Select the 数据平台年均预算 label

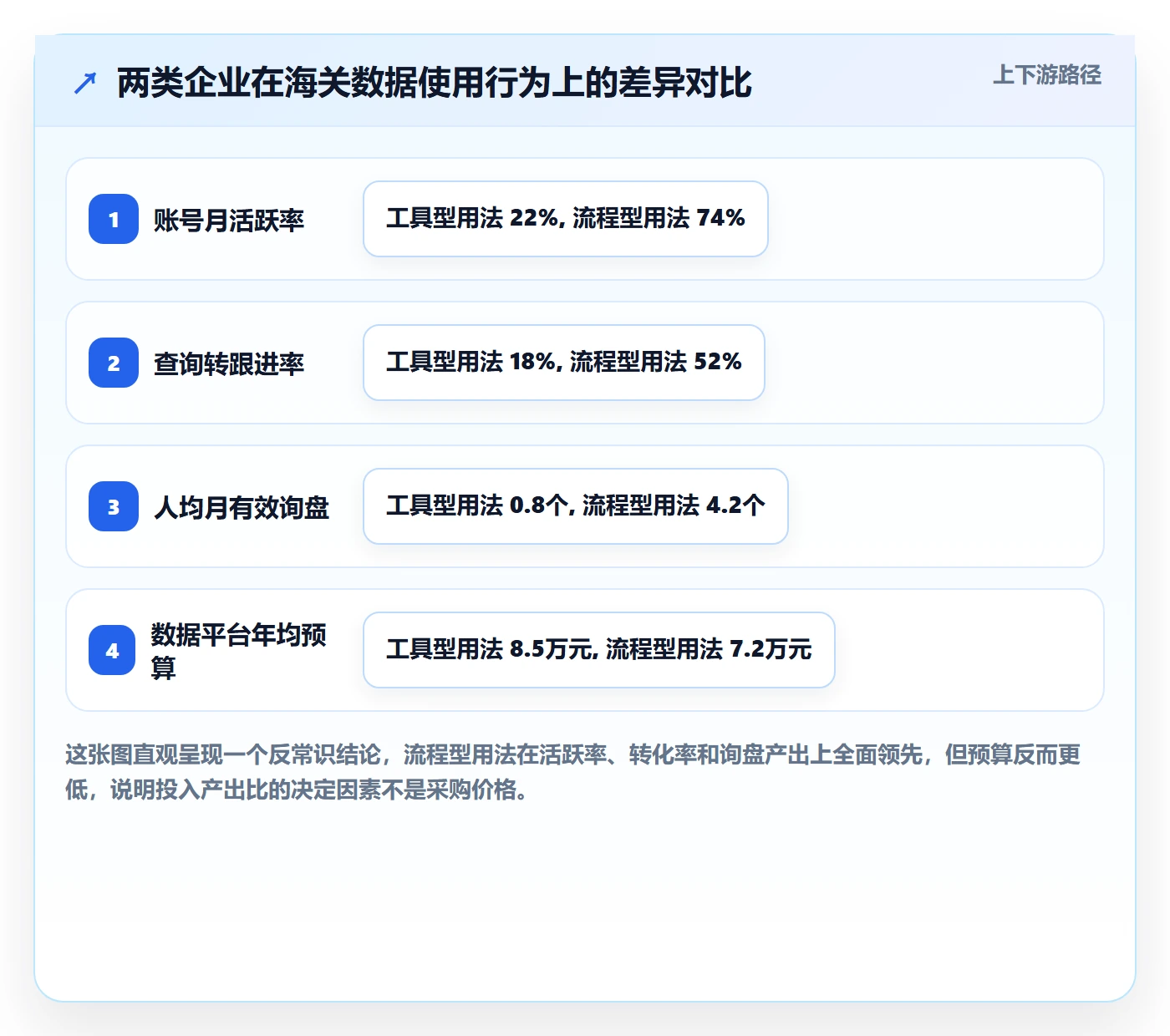point(239,651)
